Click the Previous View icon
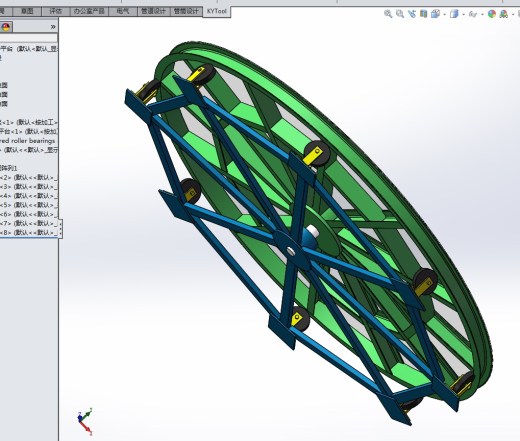 point(412,14)
